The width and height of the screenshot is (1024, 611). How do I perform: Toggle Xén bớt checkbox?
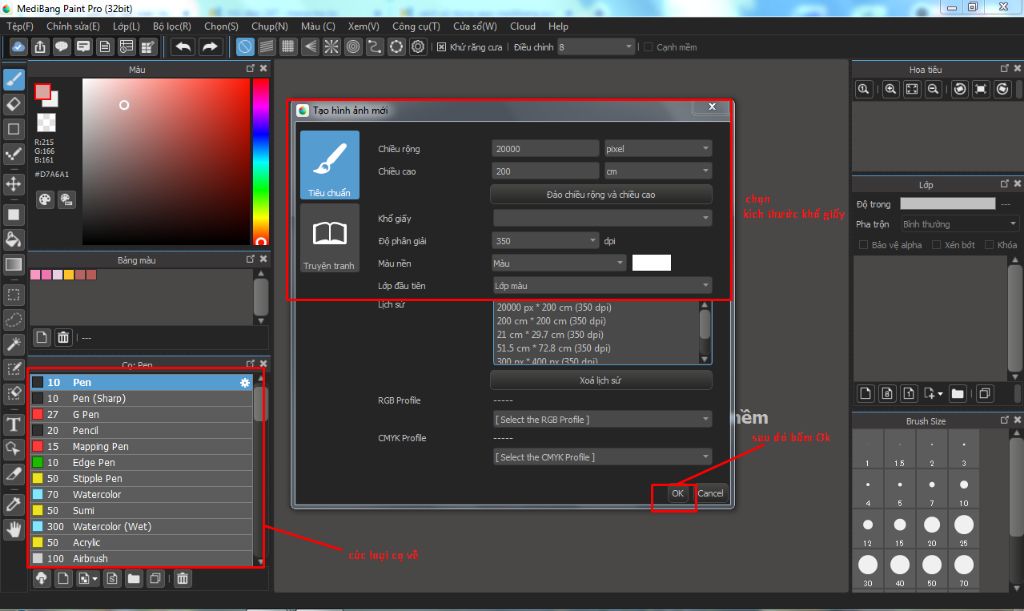[936, 245]
